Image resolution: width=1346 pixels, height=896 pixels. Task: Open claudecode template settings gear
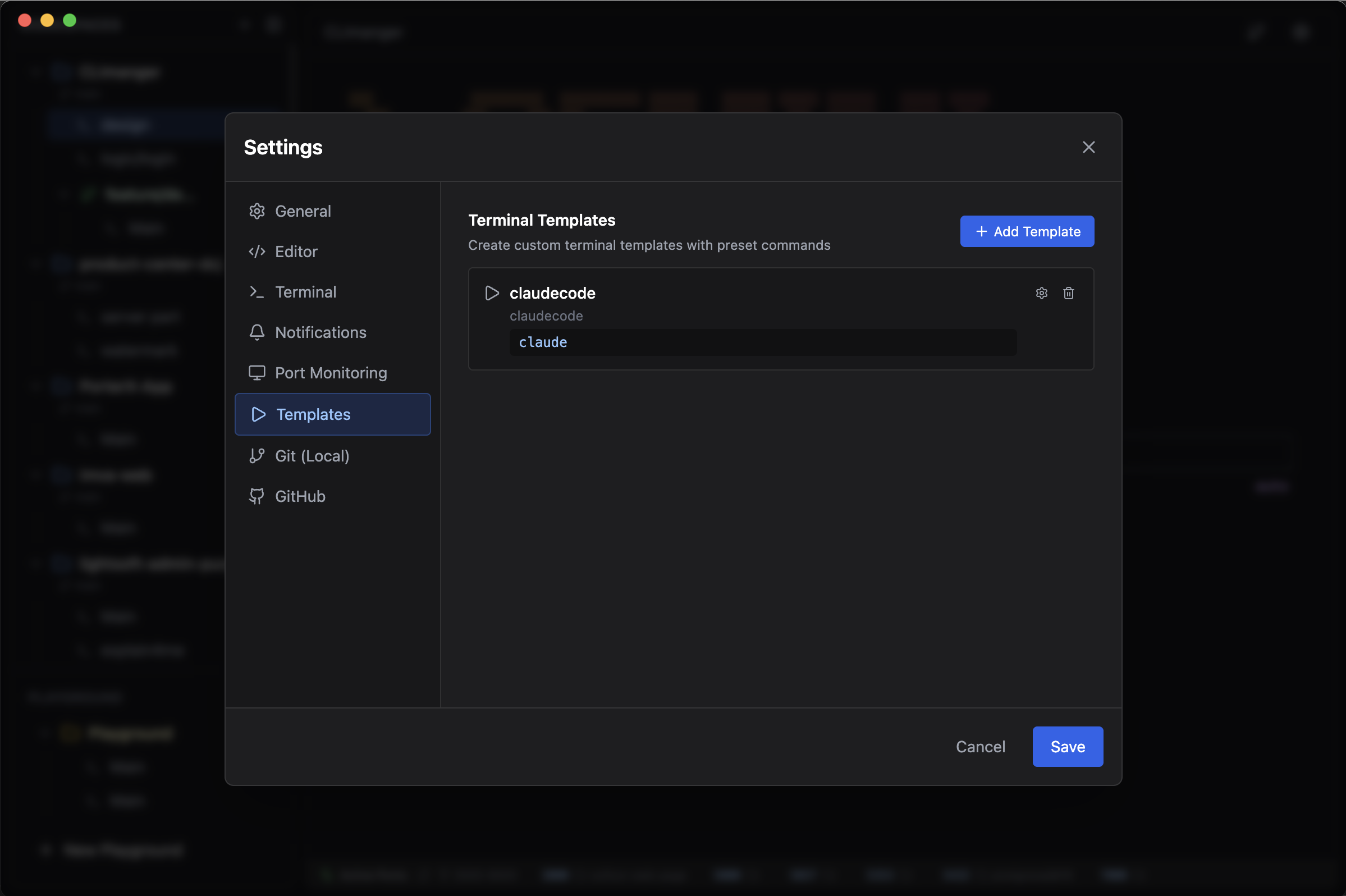click(x=1041, y=293)
